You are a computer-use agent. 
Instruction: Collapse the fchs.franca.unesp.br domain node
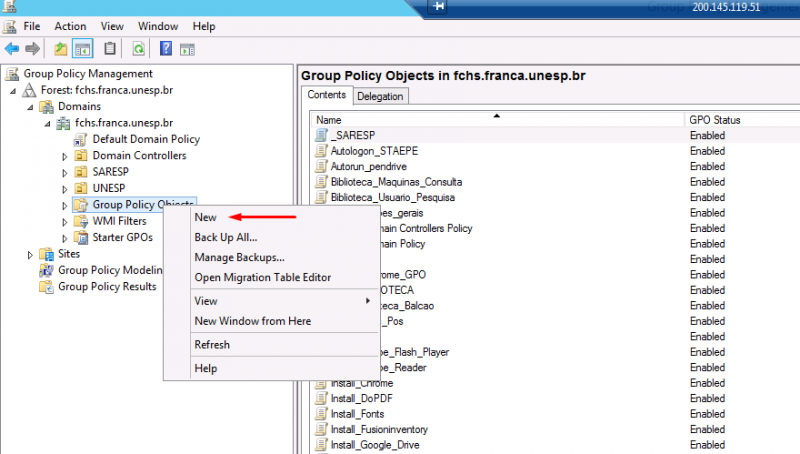[47, 124]
